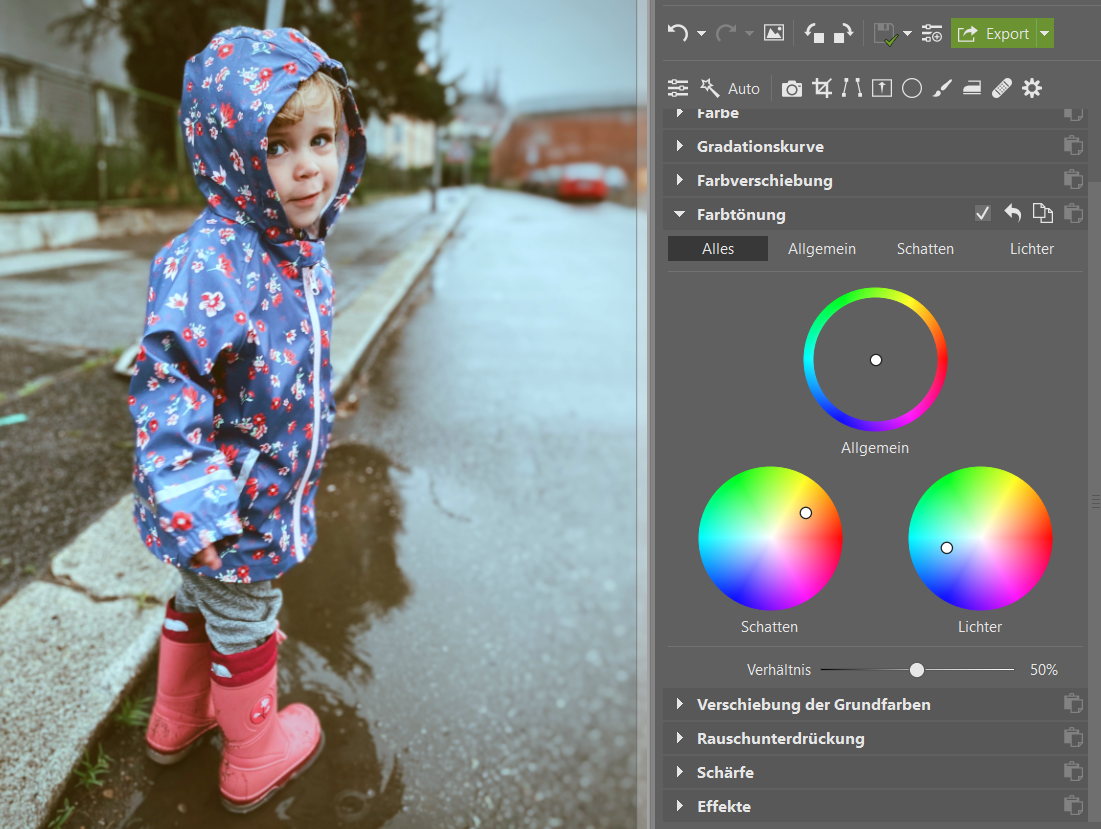The image size is (1101, 829).
Task: Click the undo arrow icon
Action: (x=678, y=33)
